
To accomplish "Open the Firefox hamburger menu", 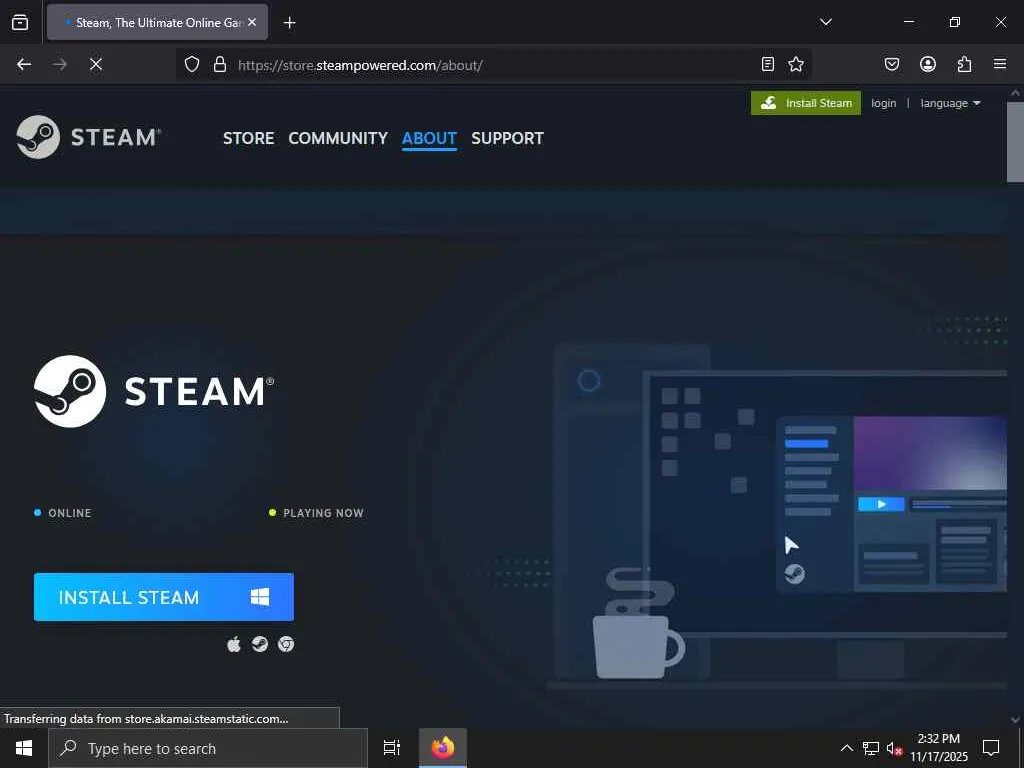I will 1000,64.
